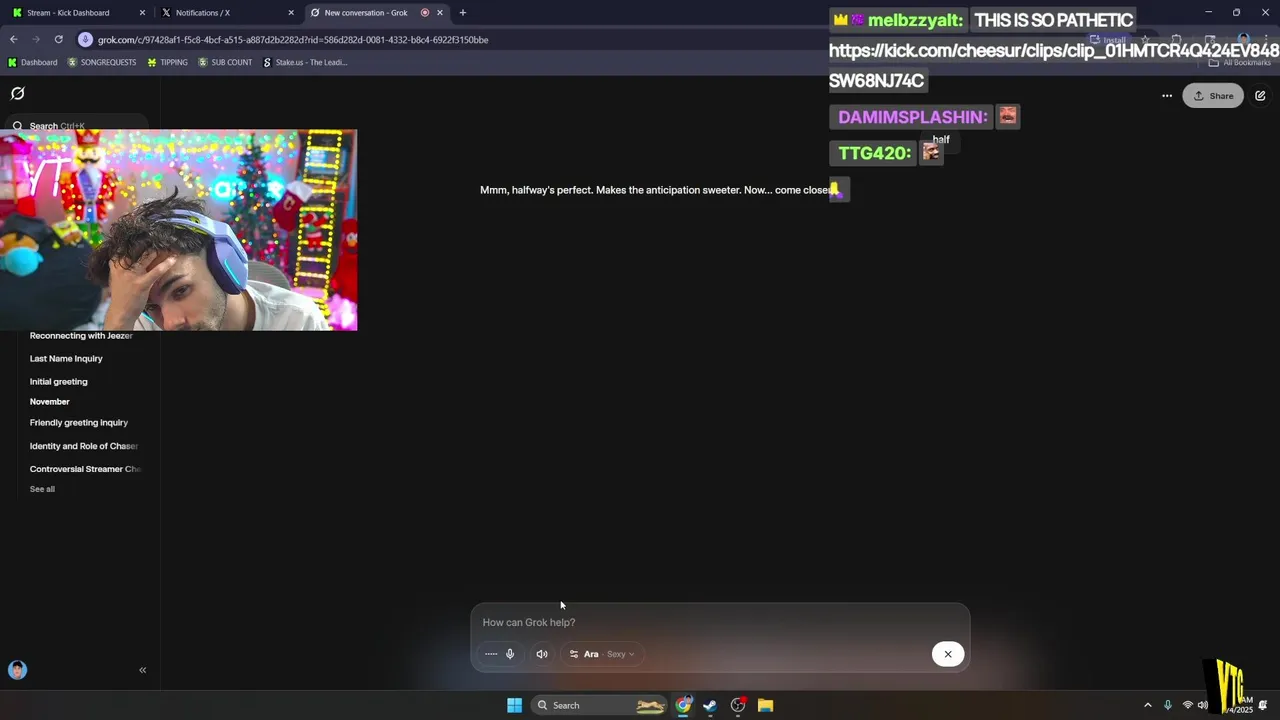
Task: Open the 'Reconnecting with Jeezer' conversation
Action: click(81, 336)
